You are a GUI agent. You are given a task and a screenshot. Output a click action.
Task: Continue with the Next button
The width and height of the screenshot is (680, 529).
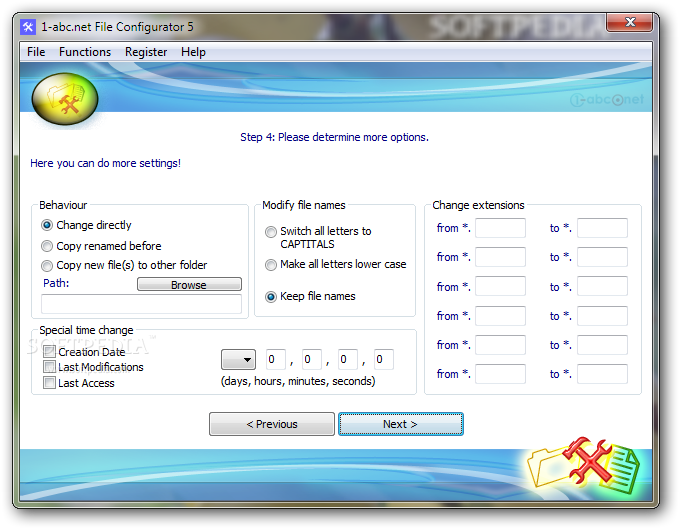tap(401, 424)
